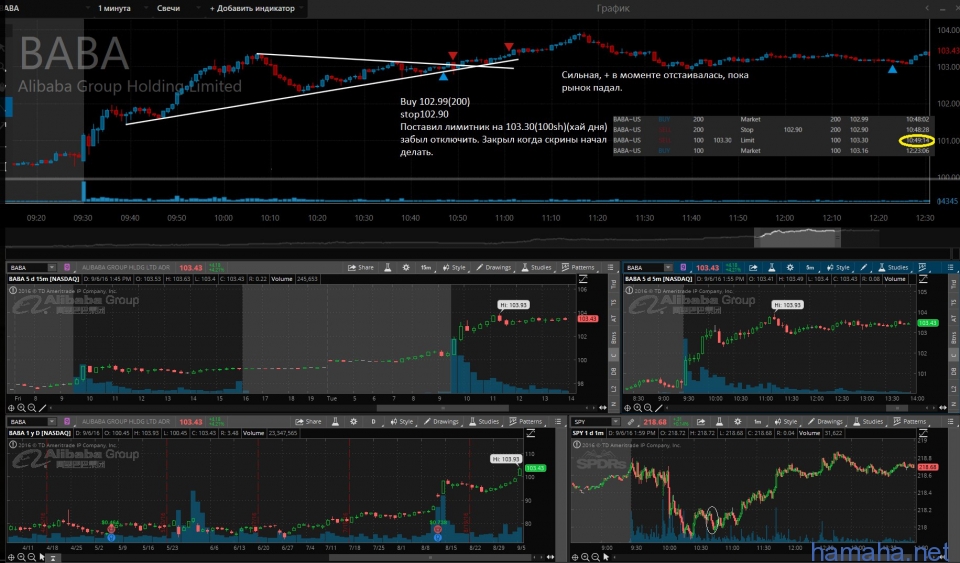Screen dimensions: 960x563
Task: Toggle the Btns side tab of BABA 15m chart
Action: [x=613, y=337]
